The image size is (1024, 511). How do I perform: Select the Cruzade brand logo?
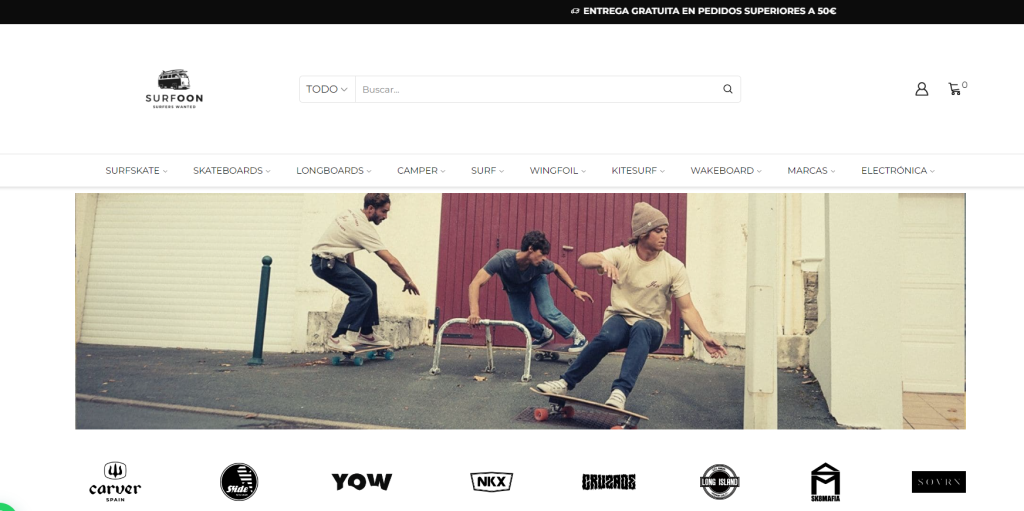pos(609,482)
